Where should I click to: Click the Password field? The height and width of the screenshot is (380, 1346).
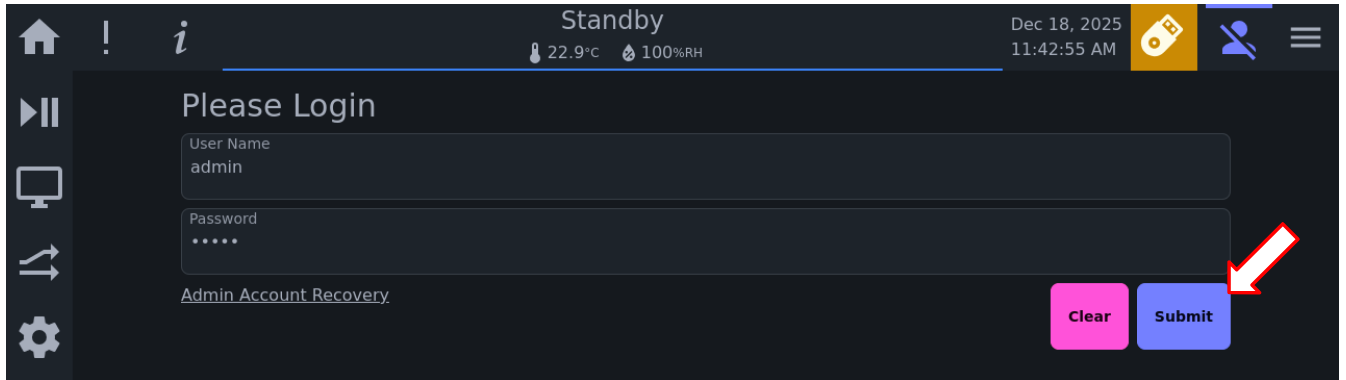tap(705, 241)
